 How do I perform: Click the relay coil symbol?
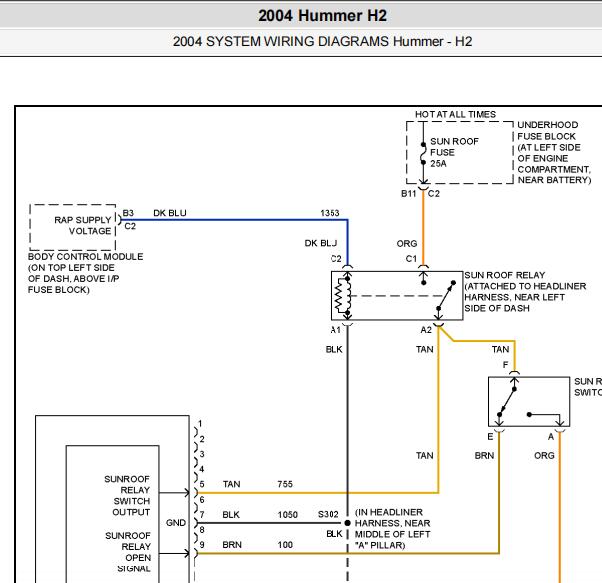coord(343,295)
